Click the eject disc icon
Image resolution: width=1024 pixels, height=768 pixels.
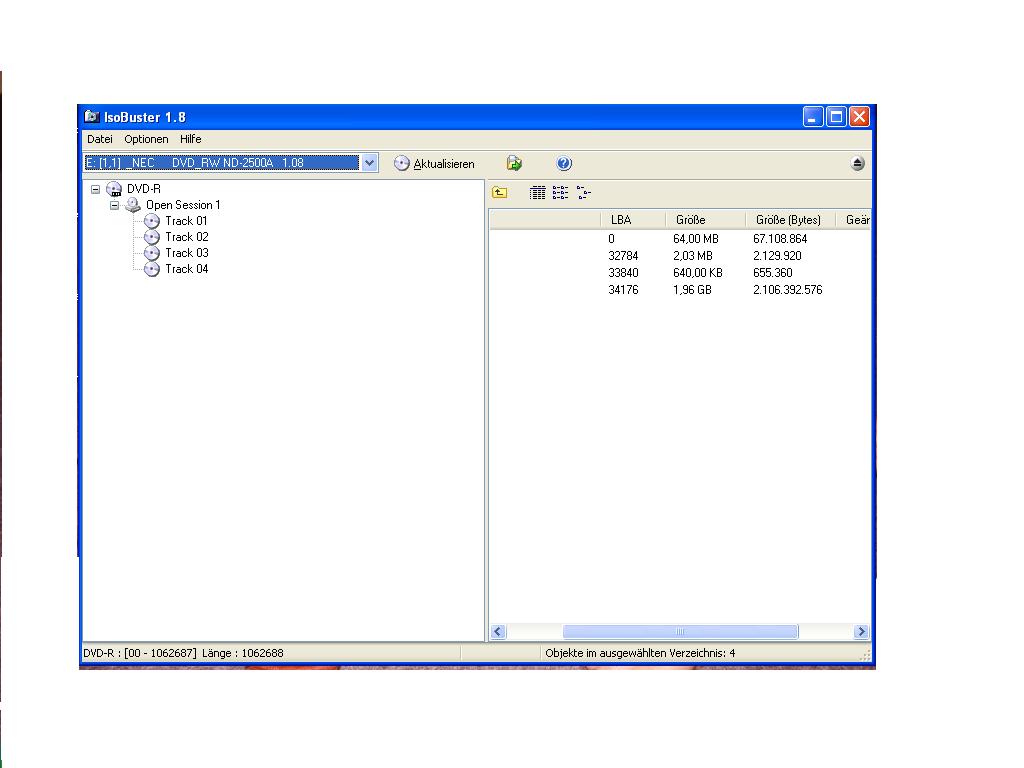pos(858,163)
